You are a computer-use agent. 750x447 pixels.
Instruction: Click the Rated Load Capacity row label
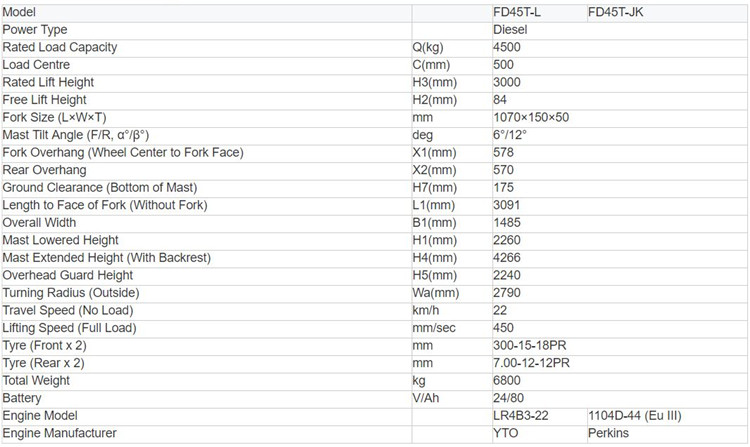pyautogui.click(x=60, y=47)
